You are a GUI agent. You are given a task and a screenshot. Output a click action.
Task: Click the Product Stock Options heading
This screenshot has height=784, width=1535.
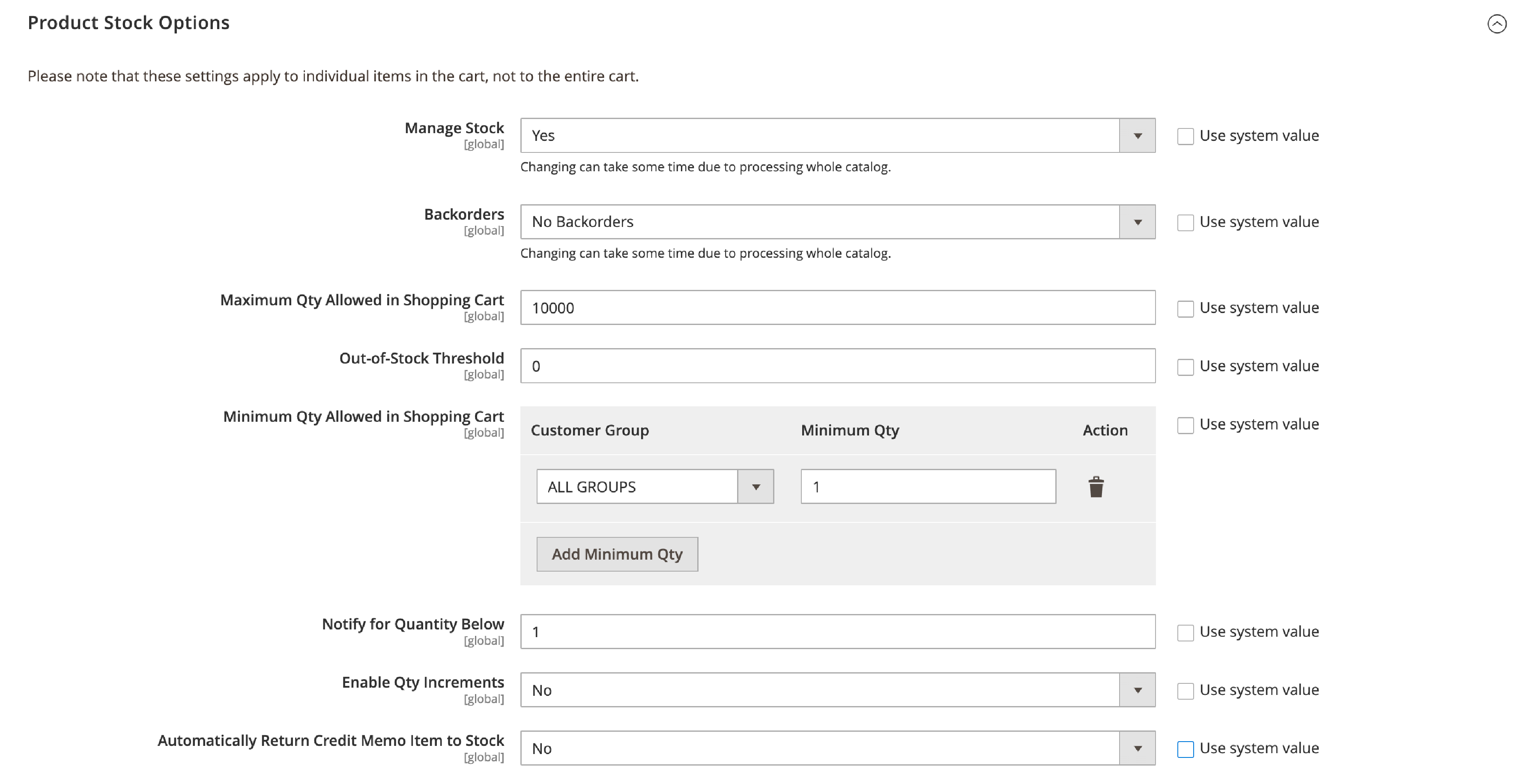pyautogui.click(x=129, y=23)
